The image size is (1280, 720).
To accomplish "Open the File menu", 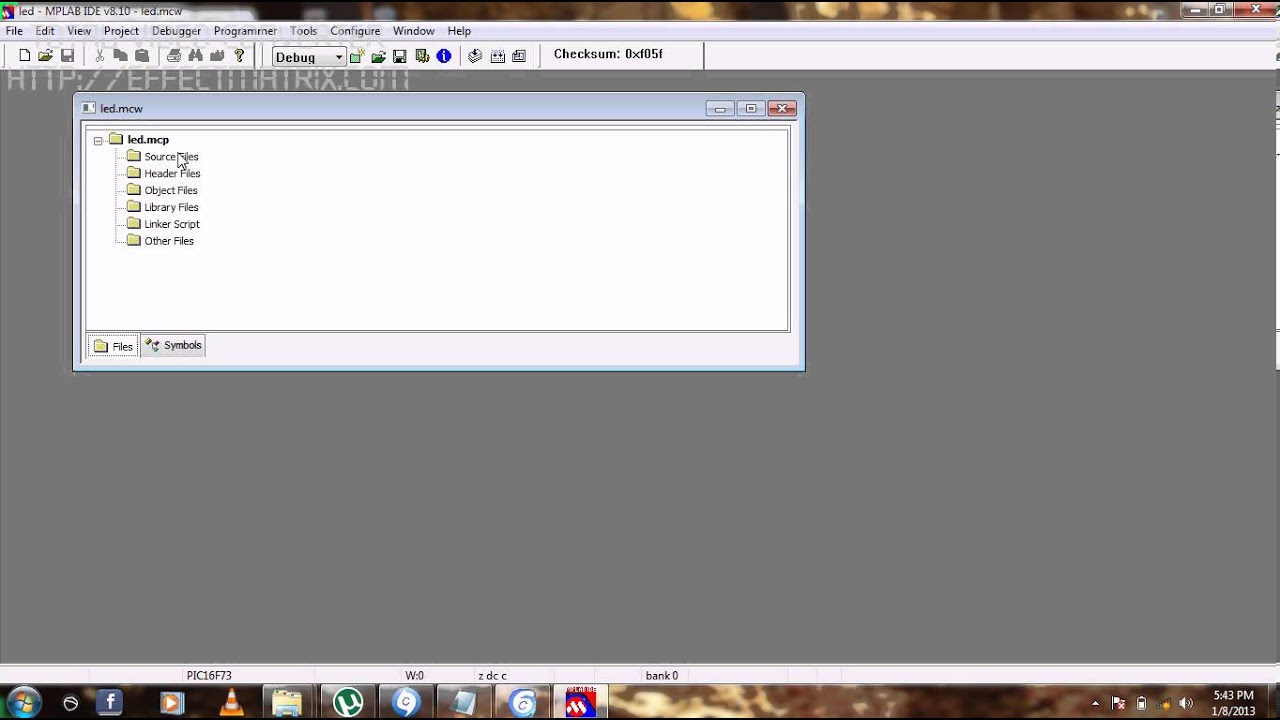I will (14, 31).
